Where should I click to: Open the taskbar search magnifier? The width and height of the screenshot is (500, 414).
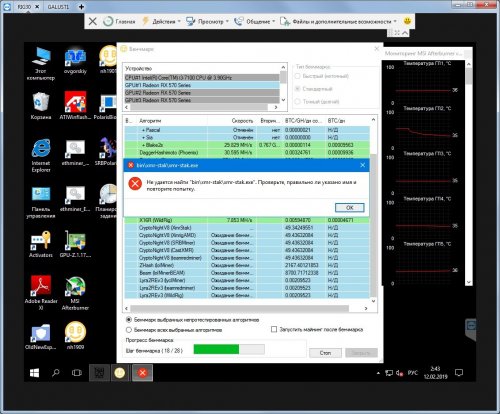[56, 373]
